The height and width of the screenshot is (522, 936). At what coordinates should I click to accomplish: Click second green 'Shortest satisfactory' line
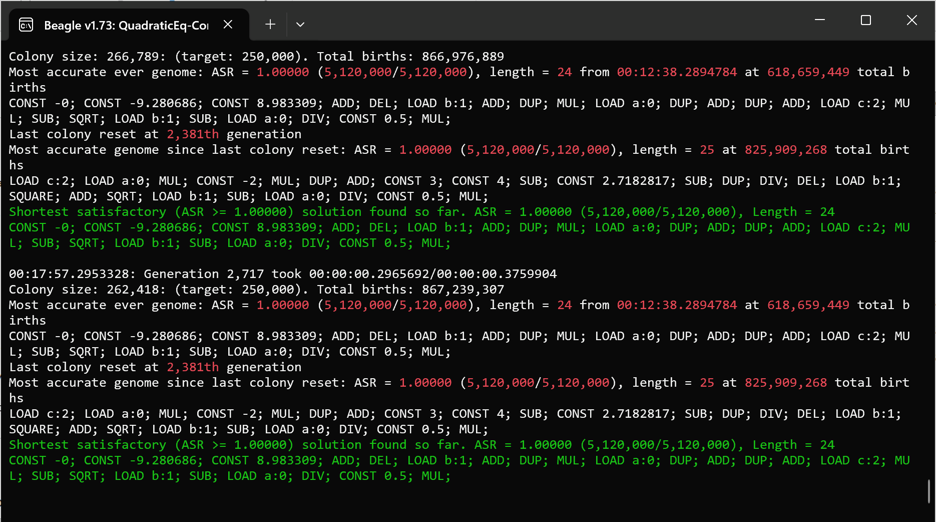(421, 445)
